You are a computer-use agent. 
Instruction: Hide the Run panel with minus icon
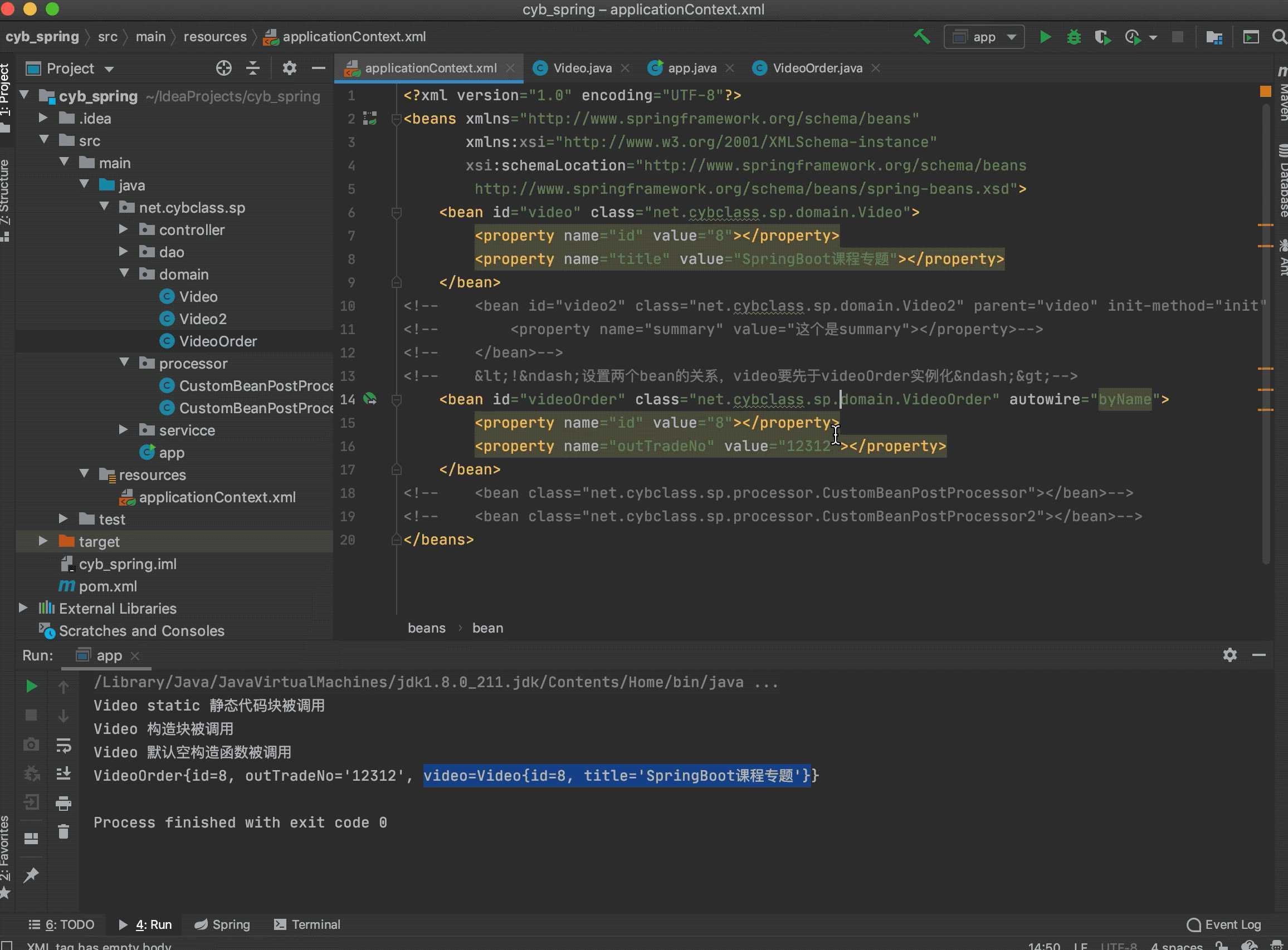click(x=1258, y=655)
